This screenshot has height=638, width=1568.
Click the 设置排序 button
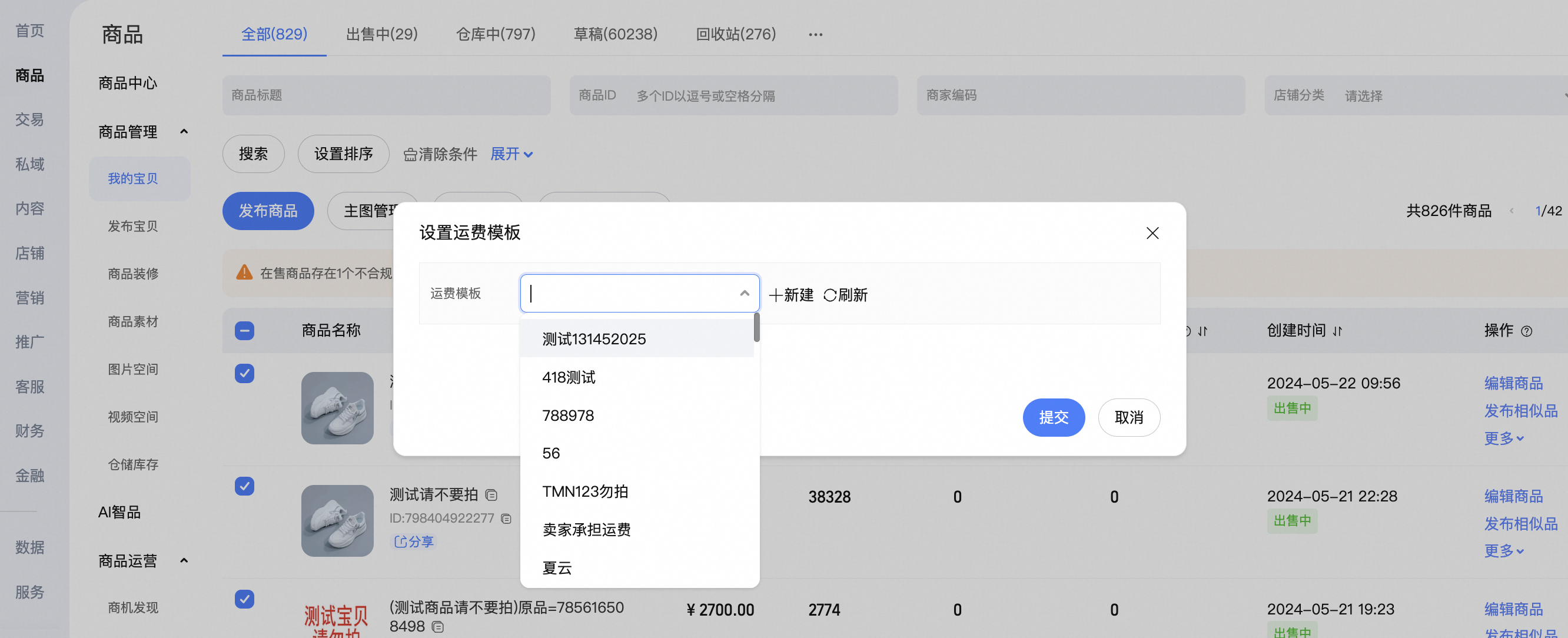(343, 154)
